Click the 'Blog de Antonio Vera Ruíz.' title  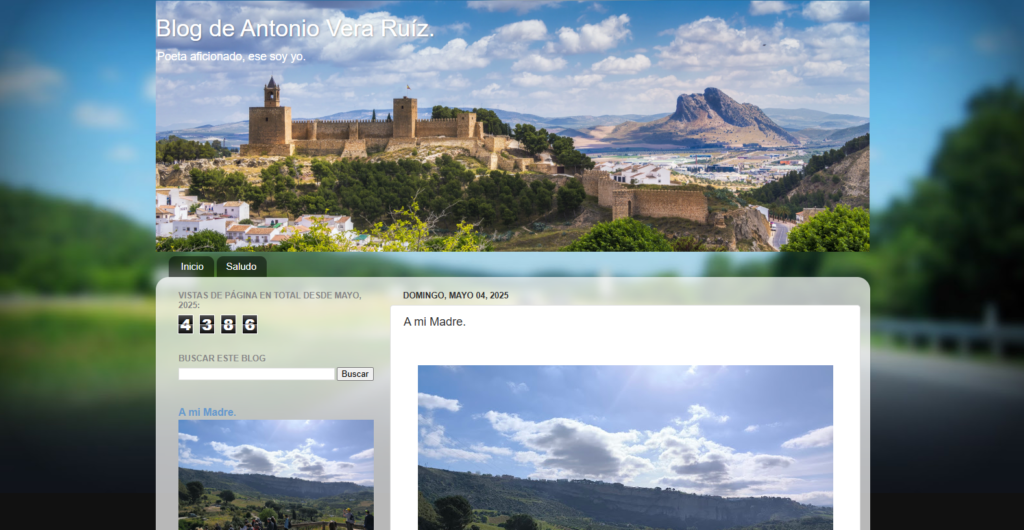pos(295,29)
